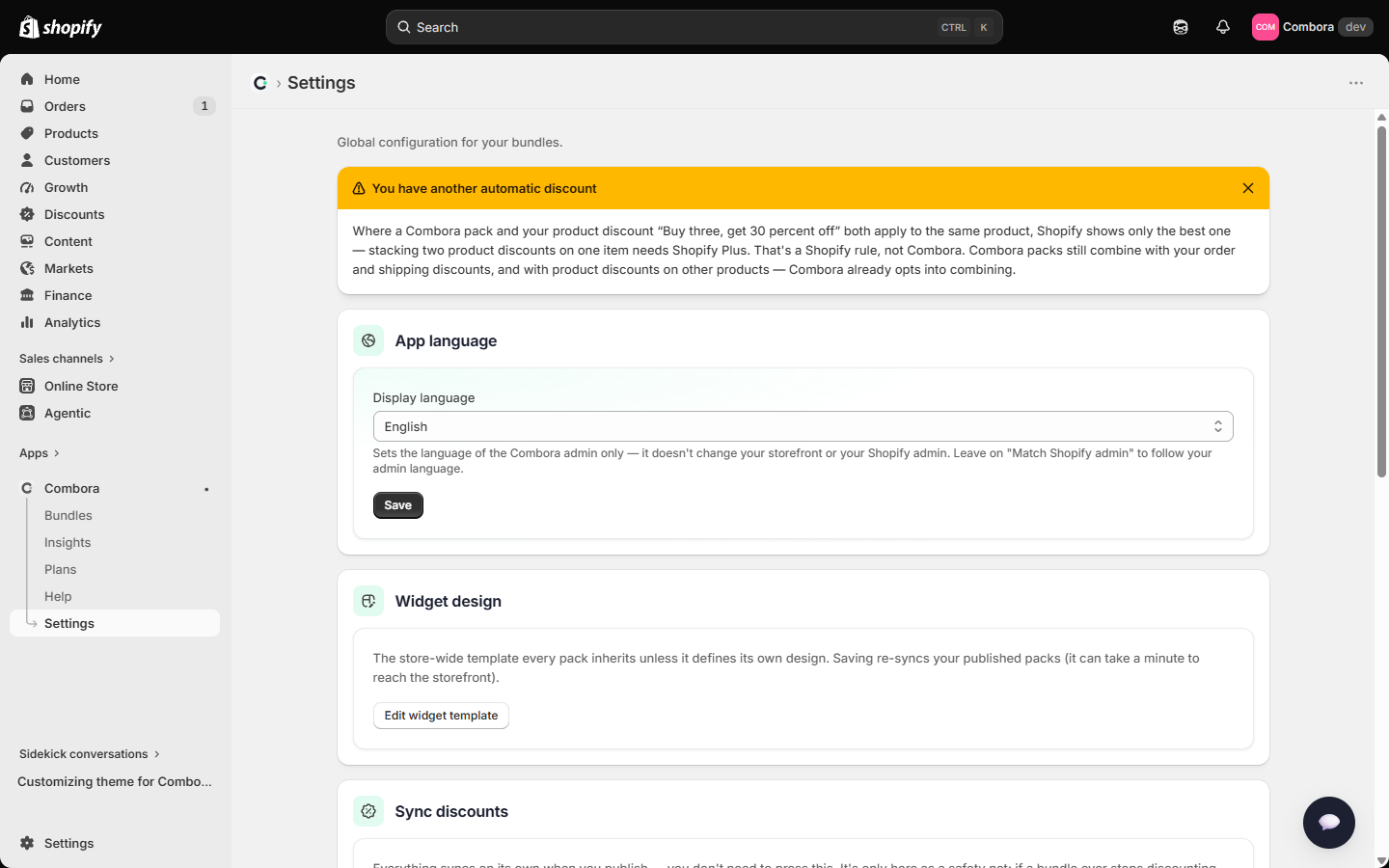Click the Save button
Image resolution: width=1389 pixels, height=868 pixels.
(x=397, y=505)
